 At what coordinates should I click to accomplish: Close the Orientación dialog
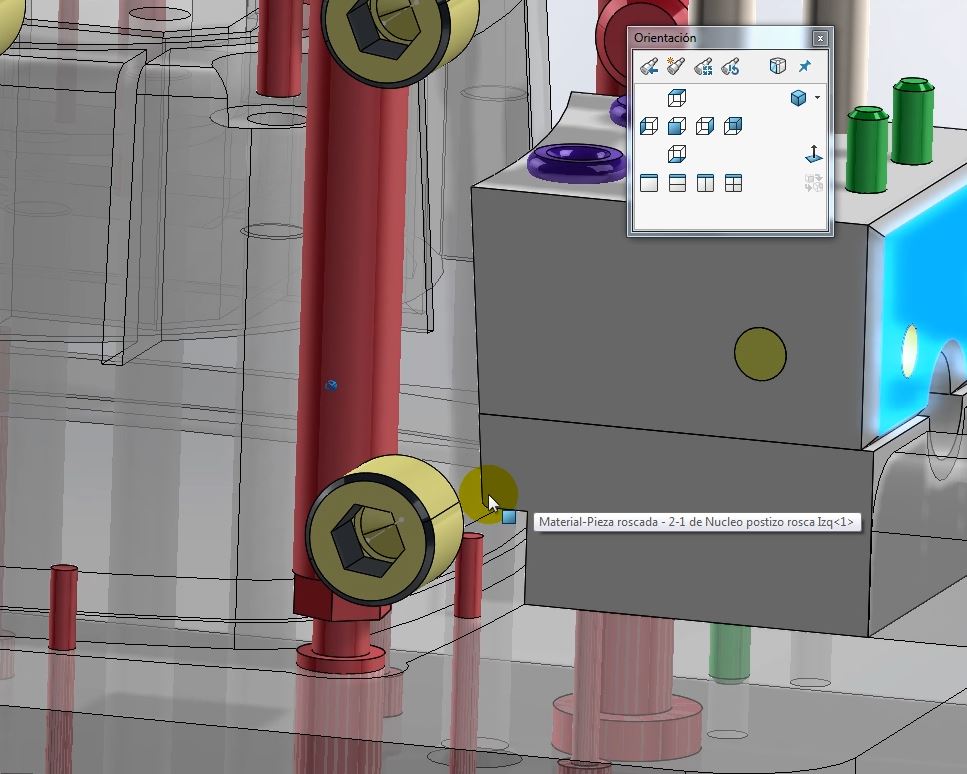[820, 39]
